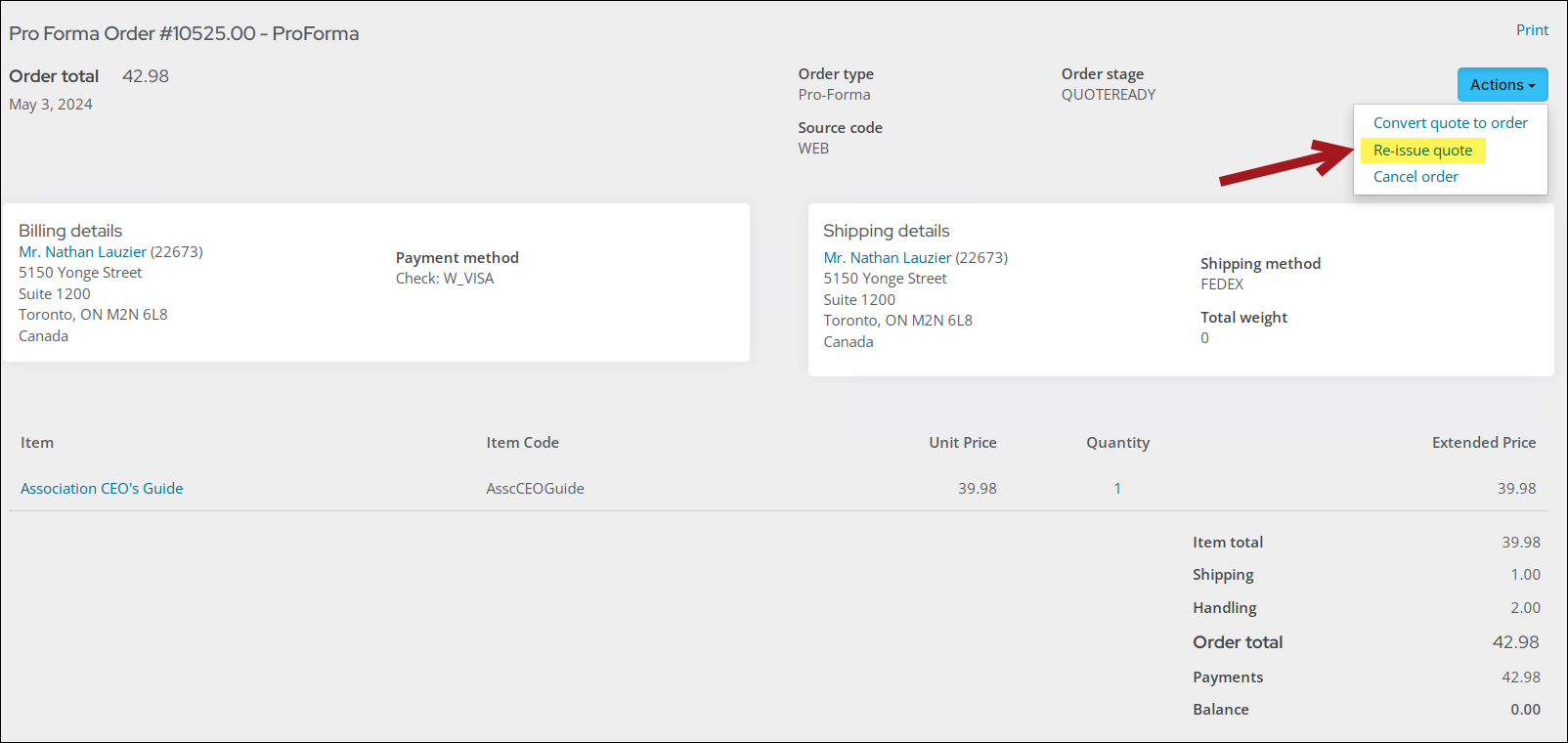
Task: Click the order date May 3, 2024
Action: pos(51,105)
